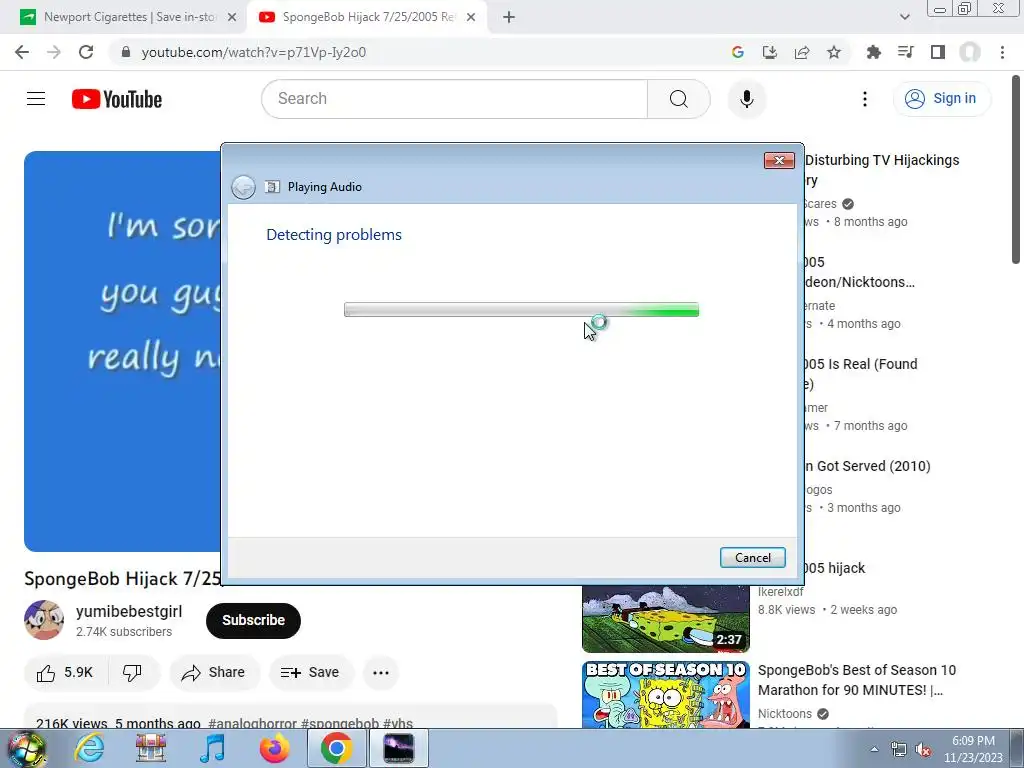Open a new browser tab
Image resolution: width=1024 pixels, height=768 pixels.
coord(509,18)
